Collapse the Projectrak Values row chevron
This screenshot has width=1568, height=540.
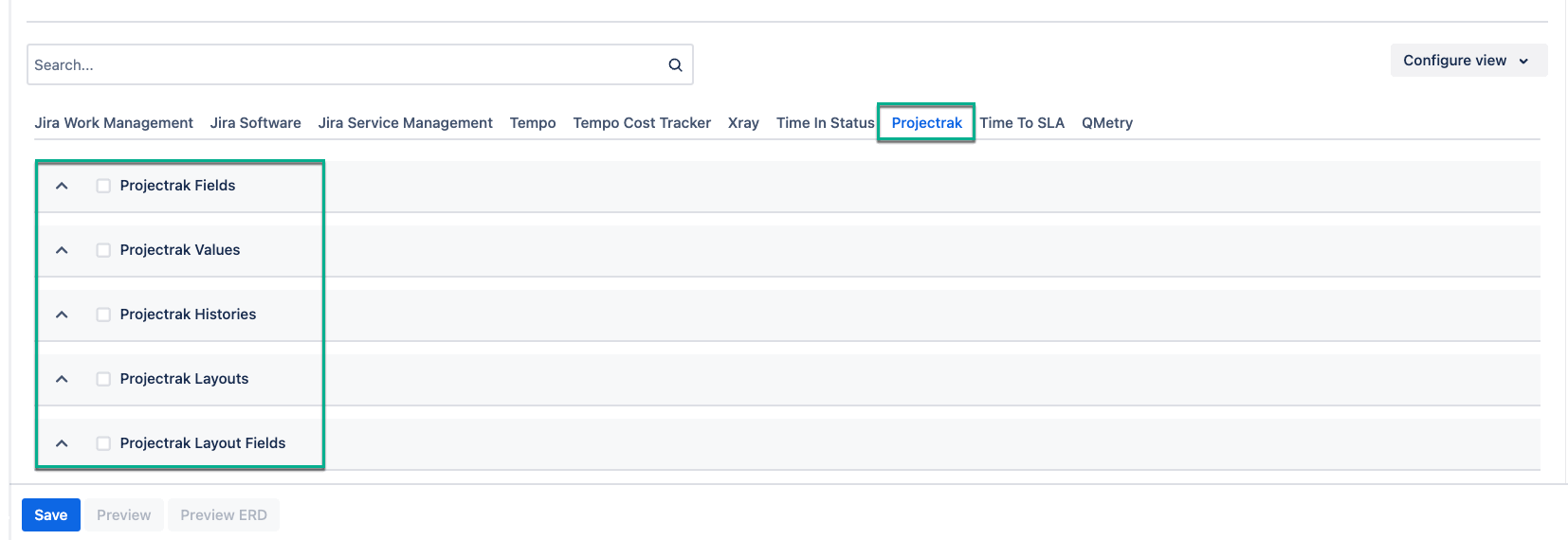(x=62, y=250)
